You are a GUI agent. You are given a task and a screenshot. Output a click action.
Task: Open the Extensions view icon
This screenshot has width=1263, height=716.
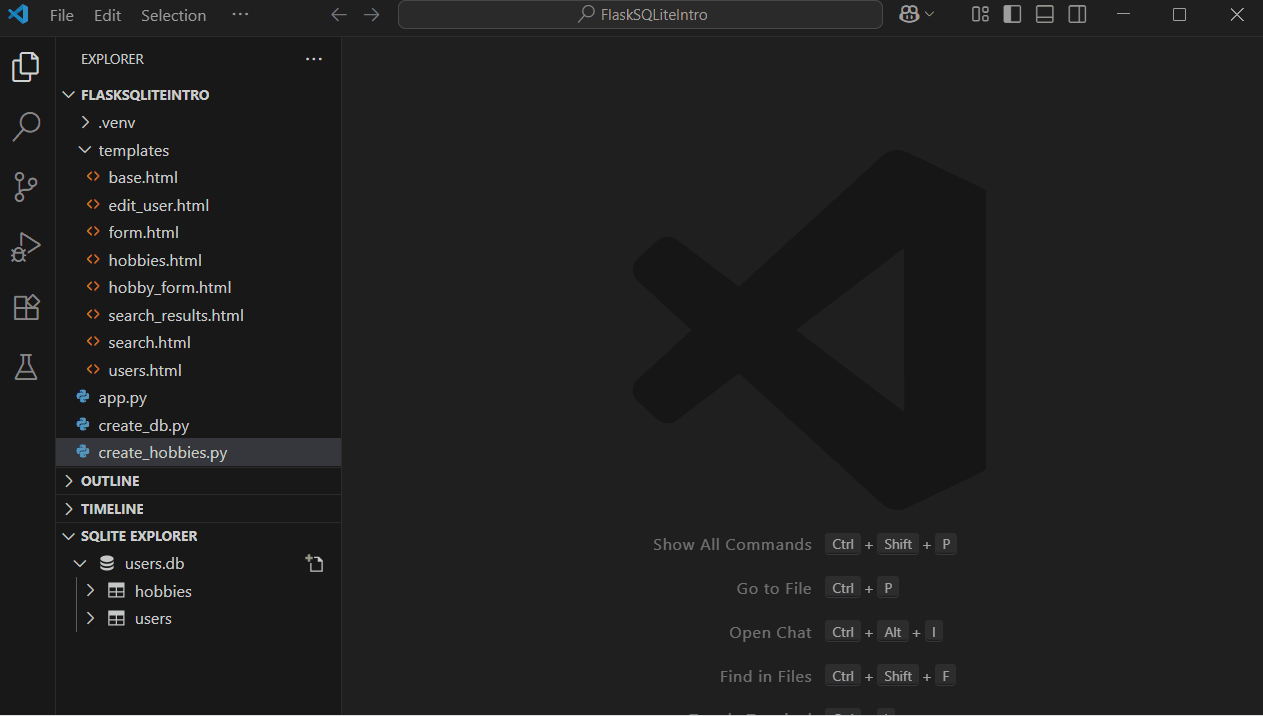pyautogui.click(x=26, y=307)
